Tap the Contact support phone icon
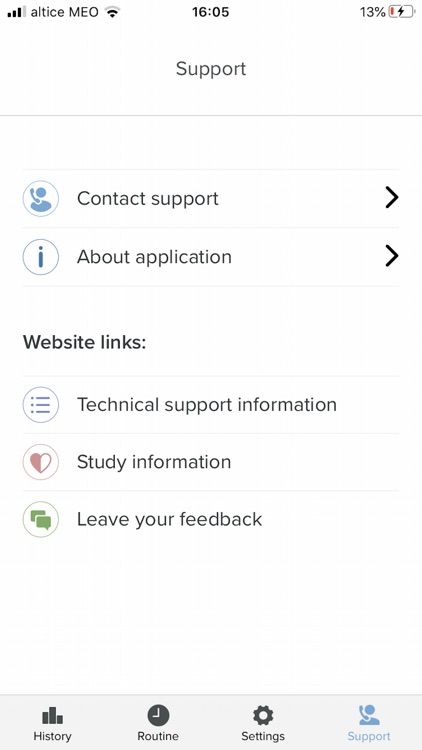The height and width of the screenshot is (750, 422). [x=41, y=199]
